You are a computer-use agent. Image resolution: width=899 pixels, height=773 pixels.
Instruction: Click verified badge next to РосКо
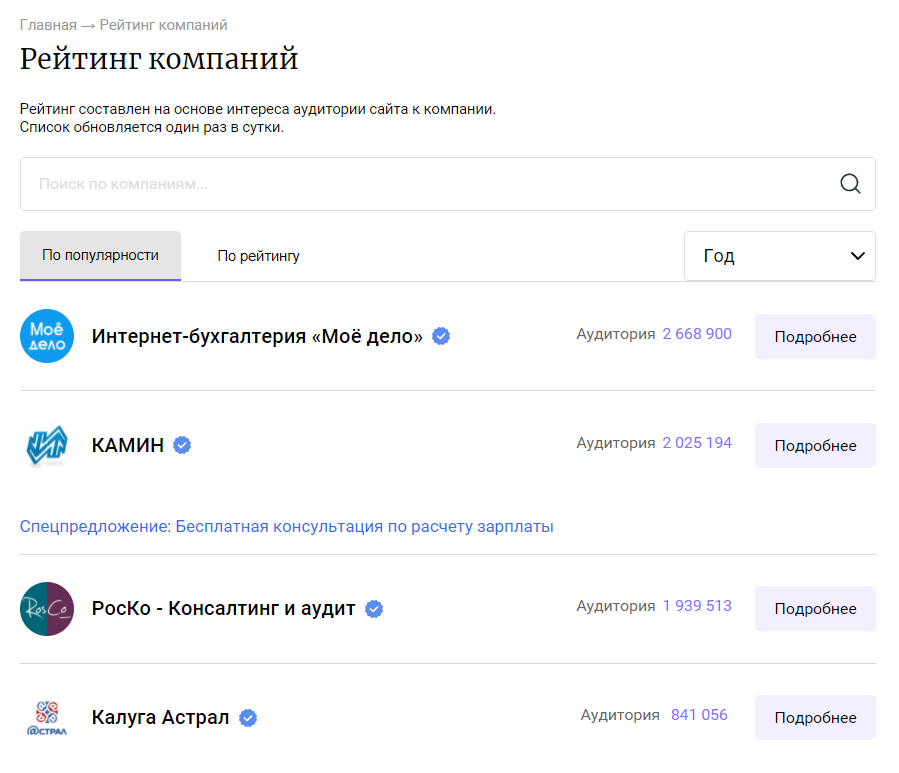point(374,608)
